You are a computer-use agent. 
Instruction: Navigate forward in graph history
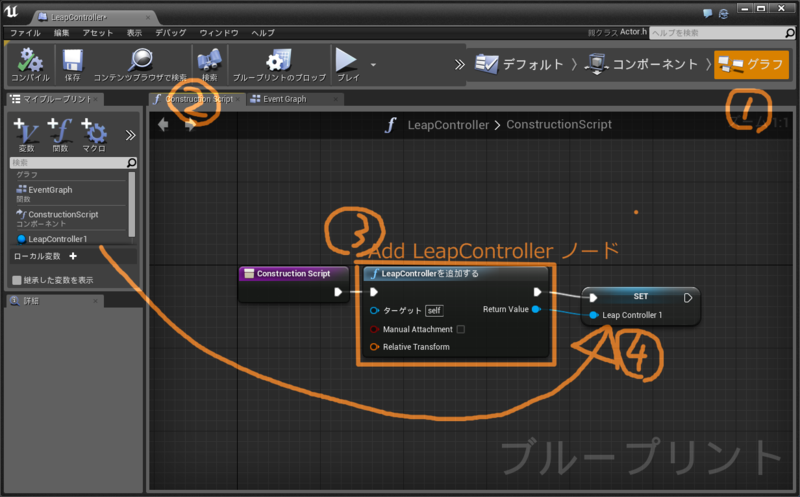coord(190,124)
